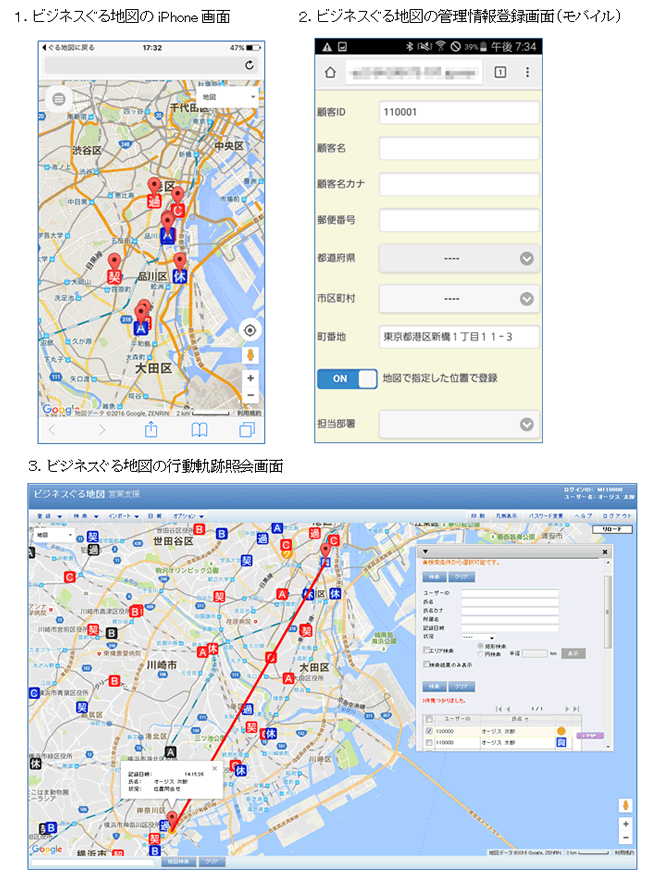This screenshot has width=650, height=890.
Task: Select the 矩形検索 radio button
Action: point(480,646)
